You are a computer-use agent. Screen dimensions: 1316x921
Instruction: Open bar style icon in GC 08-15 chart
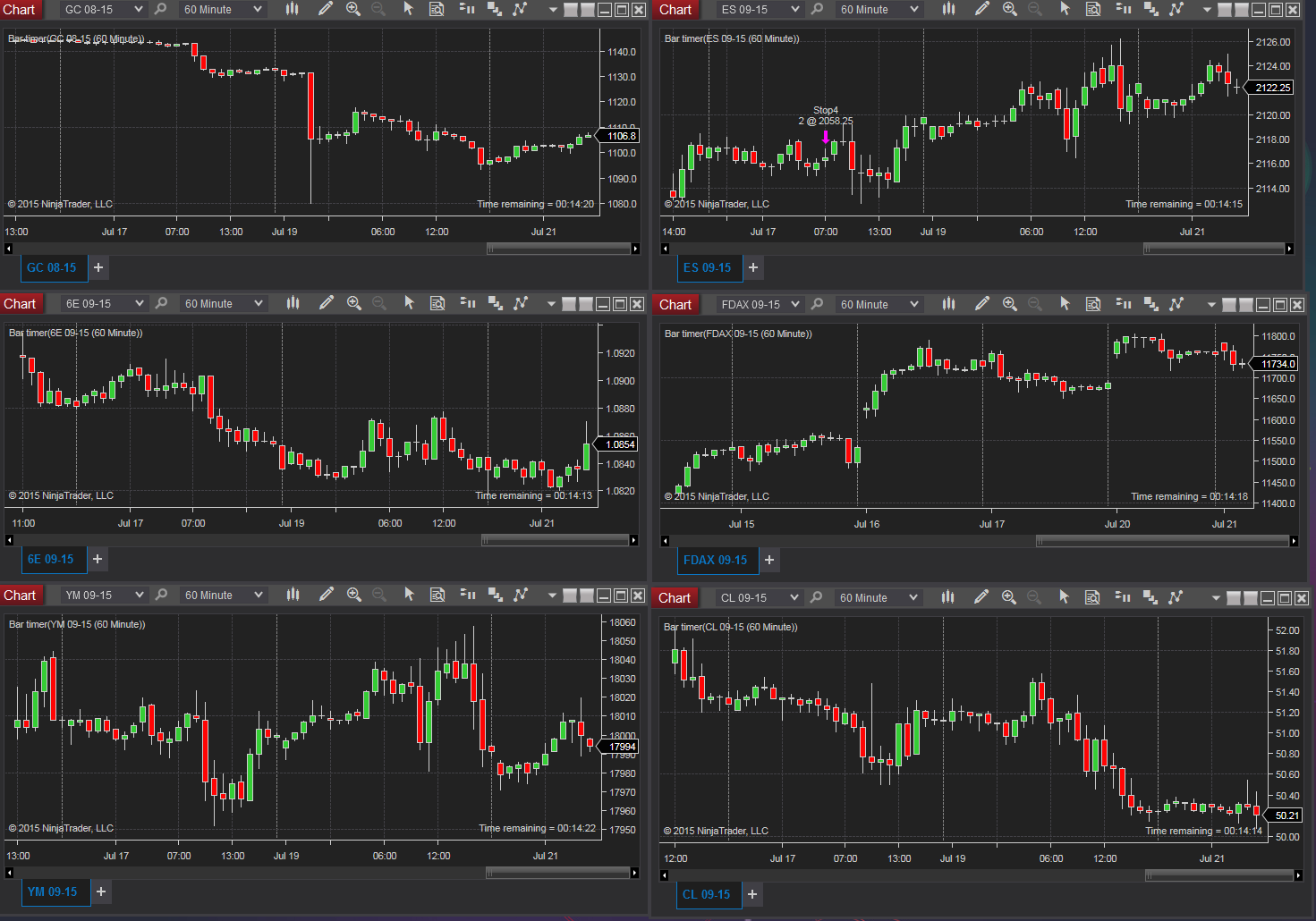(293, 9)
